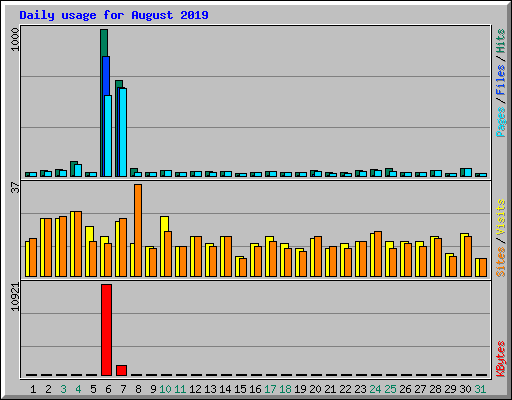The image size is (512, 400).
Task: Click the orange 'Sites' legend label
Action: [500, 262]
